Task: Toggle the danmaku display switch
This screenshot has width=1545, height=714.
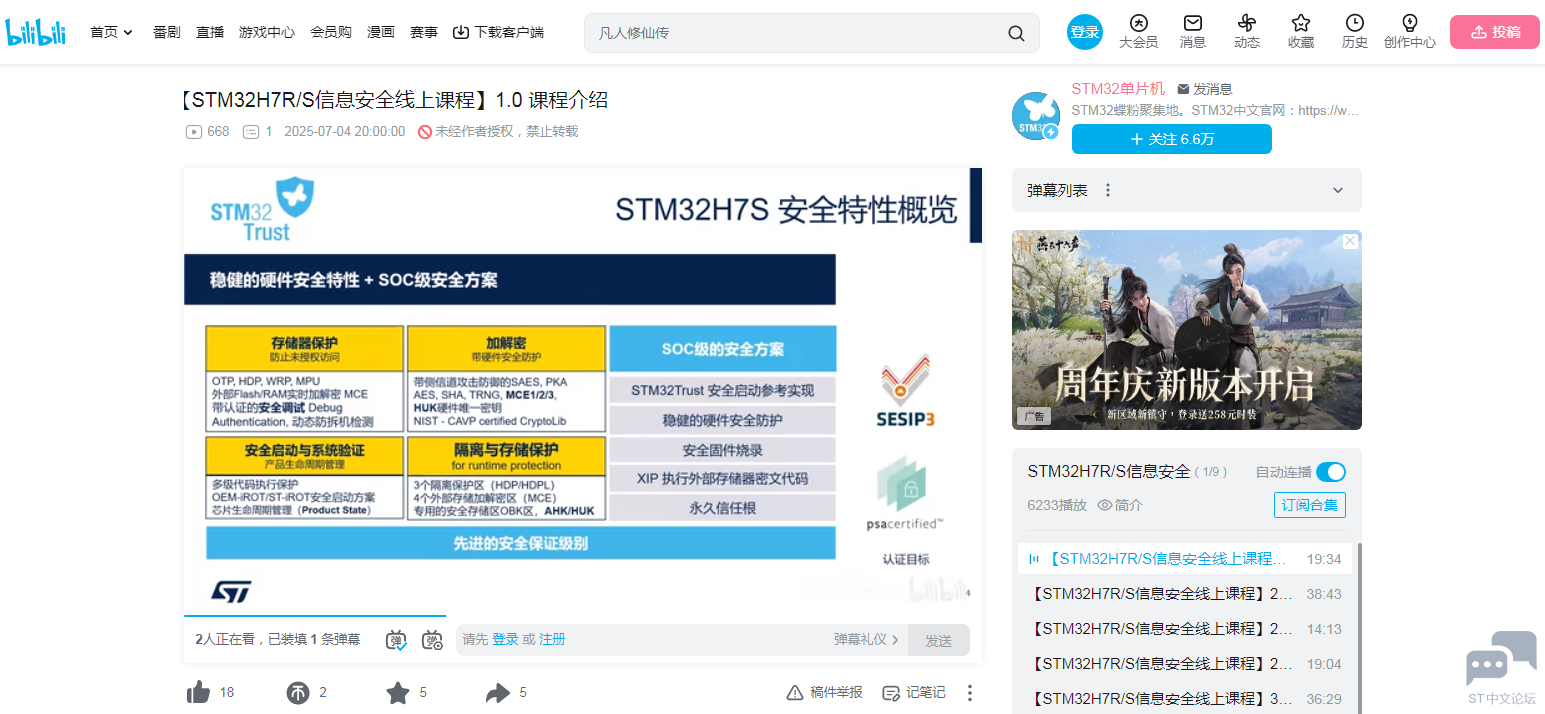Action: [397, 640]
